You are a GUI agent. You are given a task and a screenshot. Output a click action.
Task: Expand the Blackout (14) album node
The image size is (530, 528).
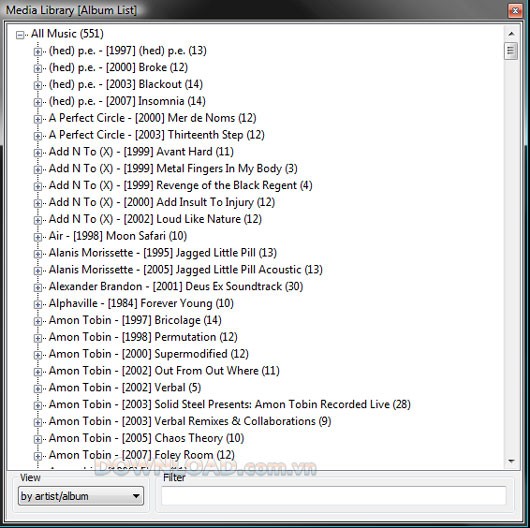(x=38, y=85)
